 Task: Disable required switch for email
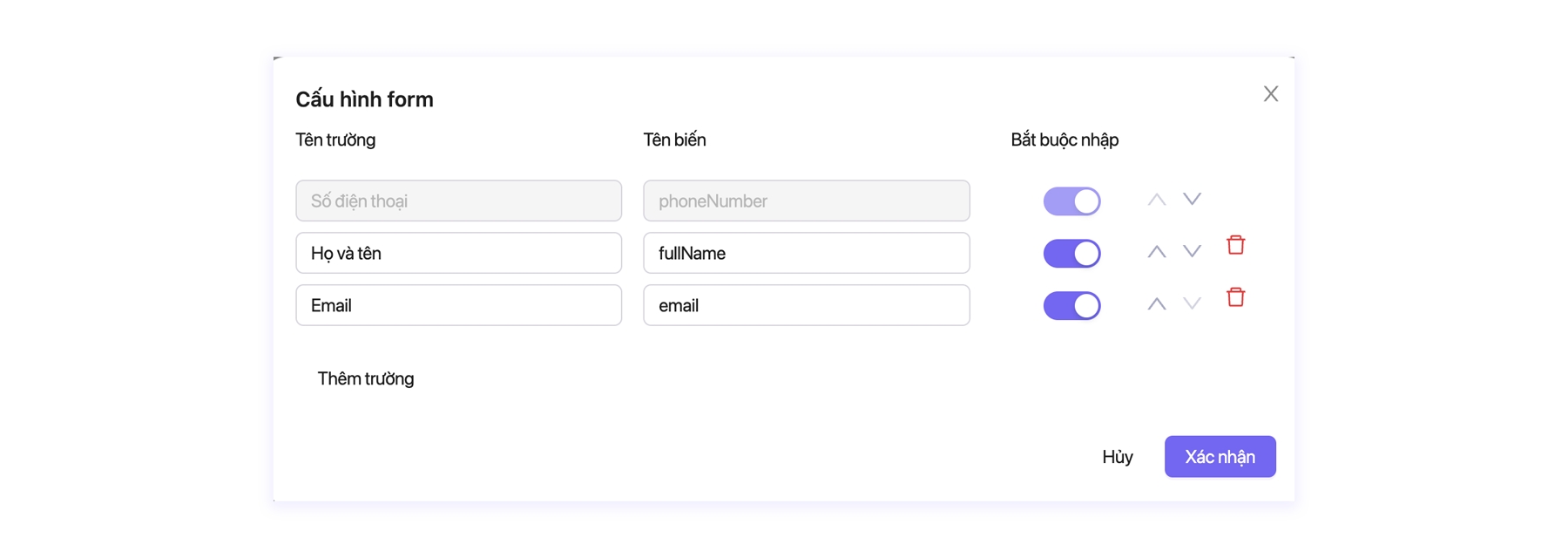(1071, 306)
